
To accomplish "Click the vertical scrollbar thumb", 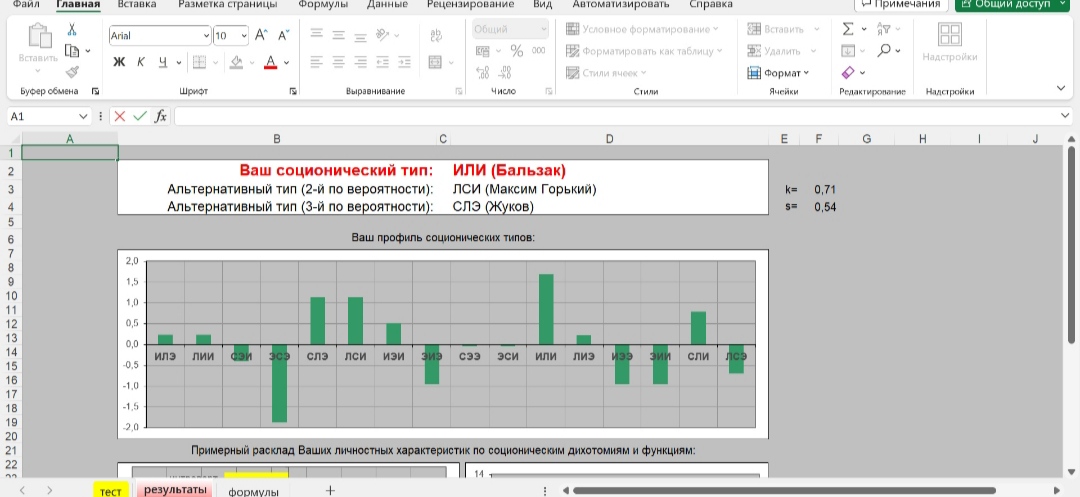I will 1071,244.
